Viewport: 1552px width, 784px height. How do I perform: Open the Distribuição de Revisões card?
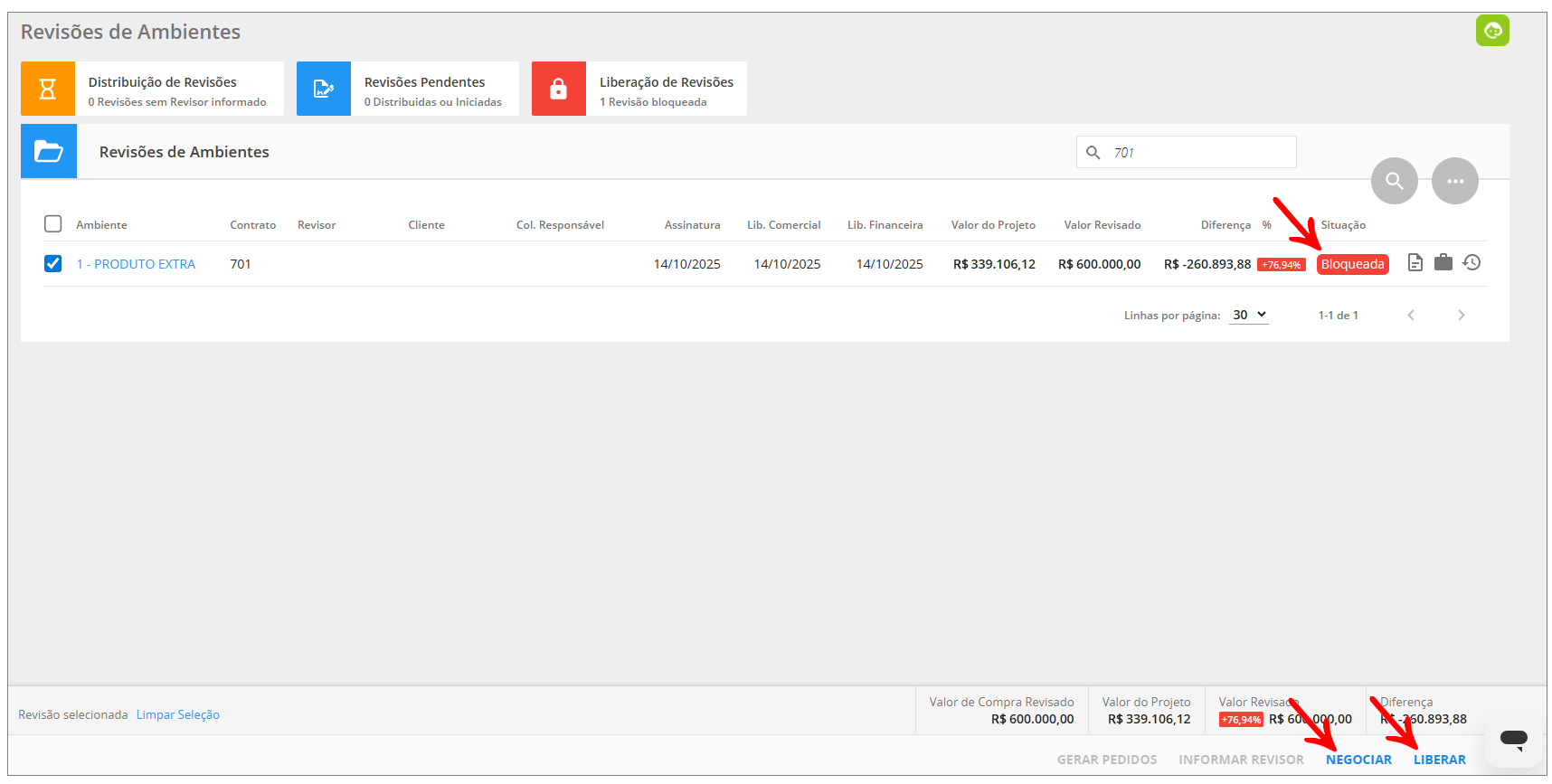pos(177,90)
